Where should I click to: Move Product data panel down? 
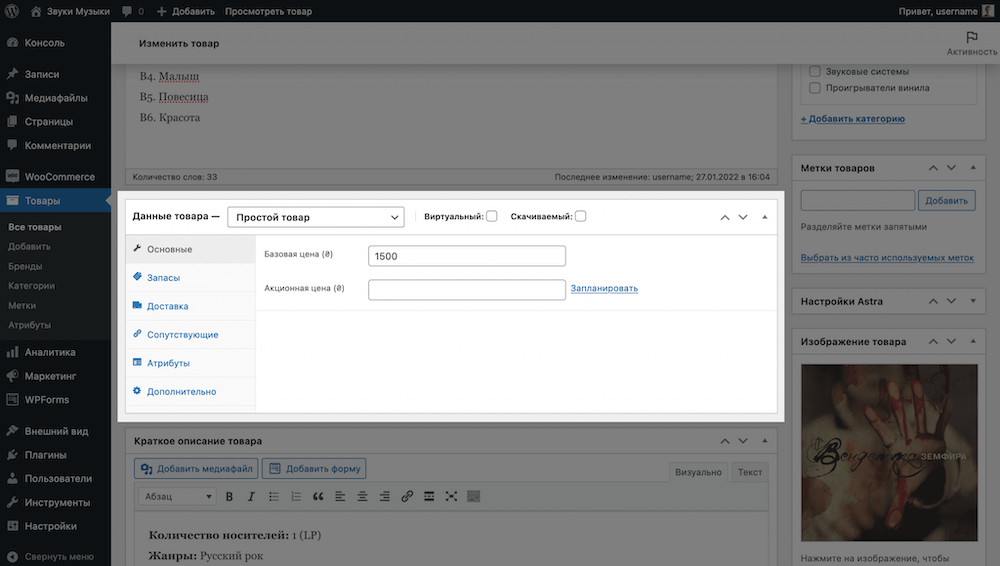pos(743,217)
